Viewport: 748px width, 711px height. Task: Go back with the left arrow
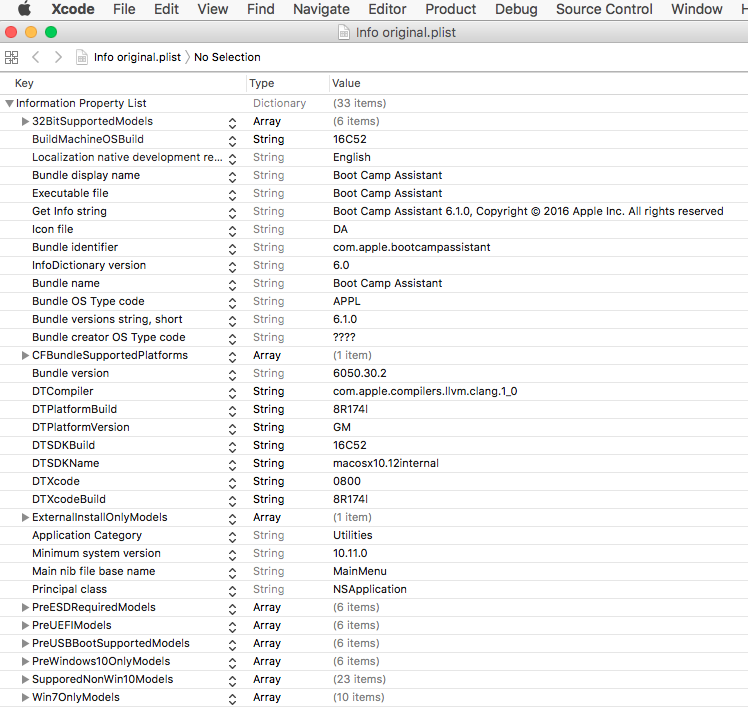35,57
